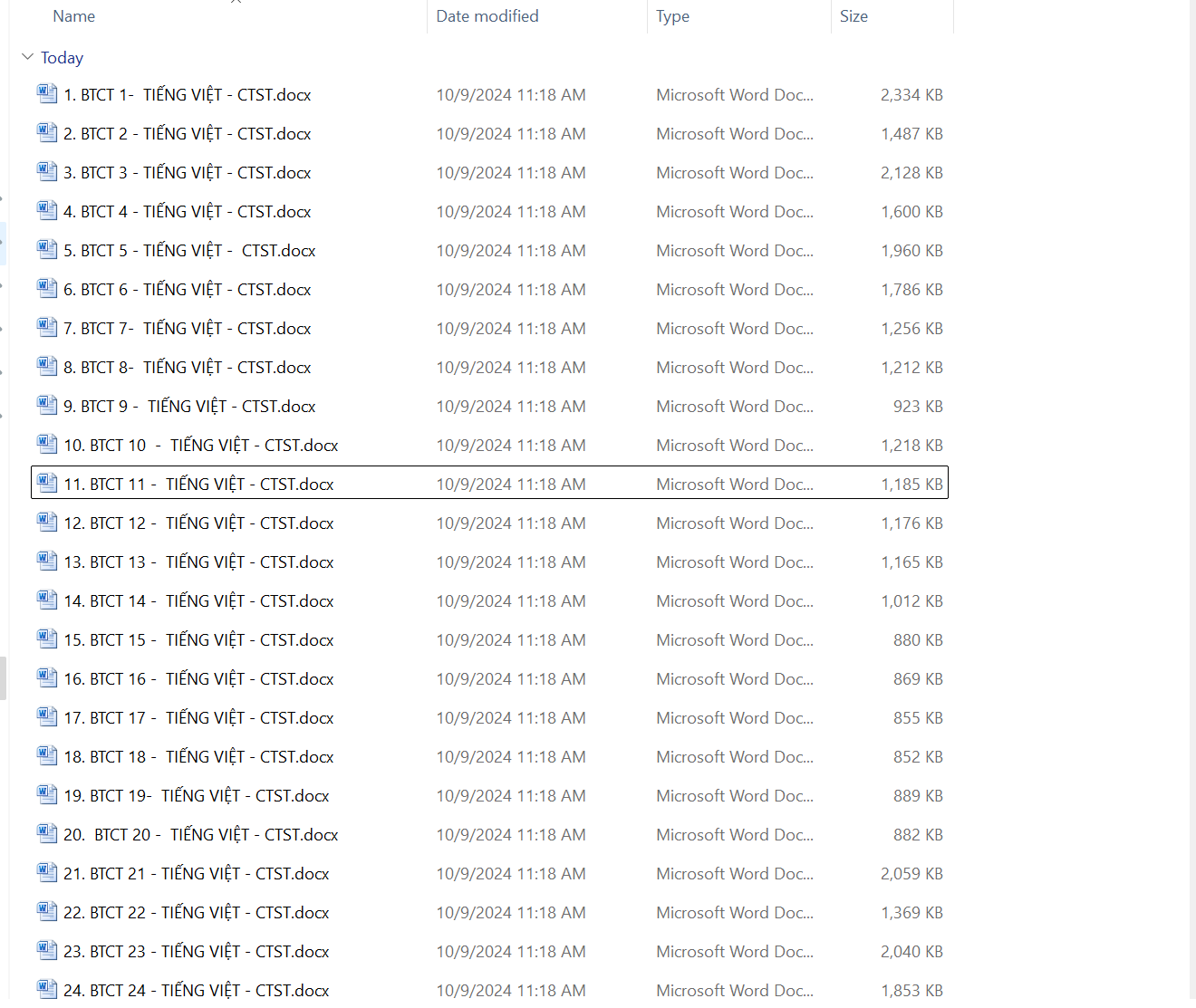The width and height of the screenshot is (1196, 1008).
Task: Select file name '11. BTCT 11 - TIẾNG VIỆT - CTST.docx'
Action: pyautogui.click(x=198, y=485)
